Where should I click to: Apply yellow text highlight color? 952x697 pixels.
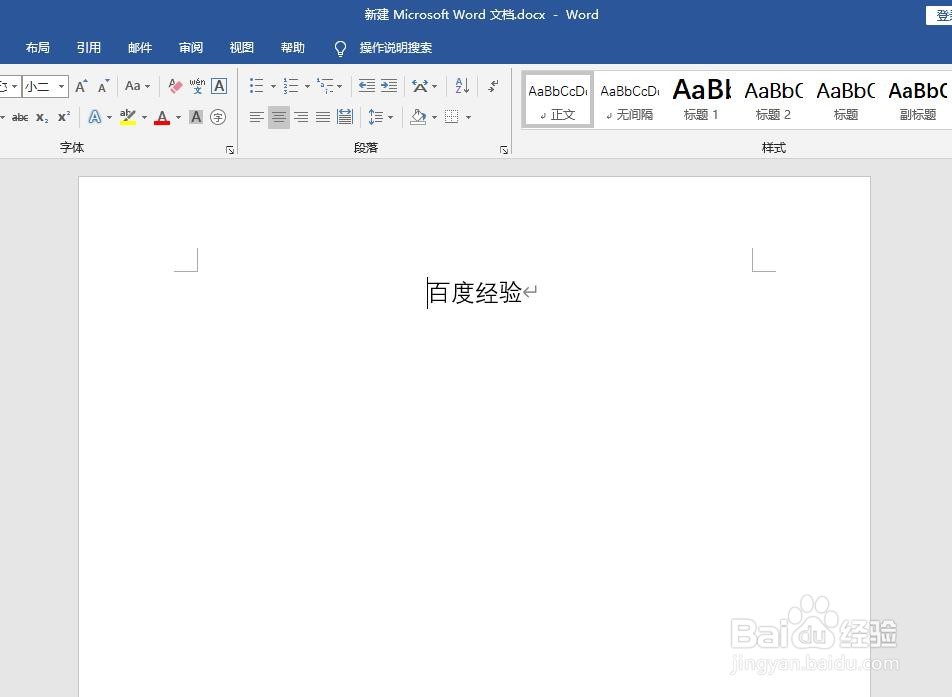click(x=128, y=117)
